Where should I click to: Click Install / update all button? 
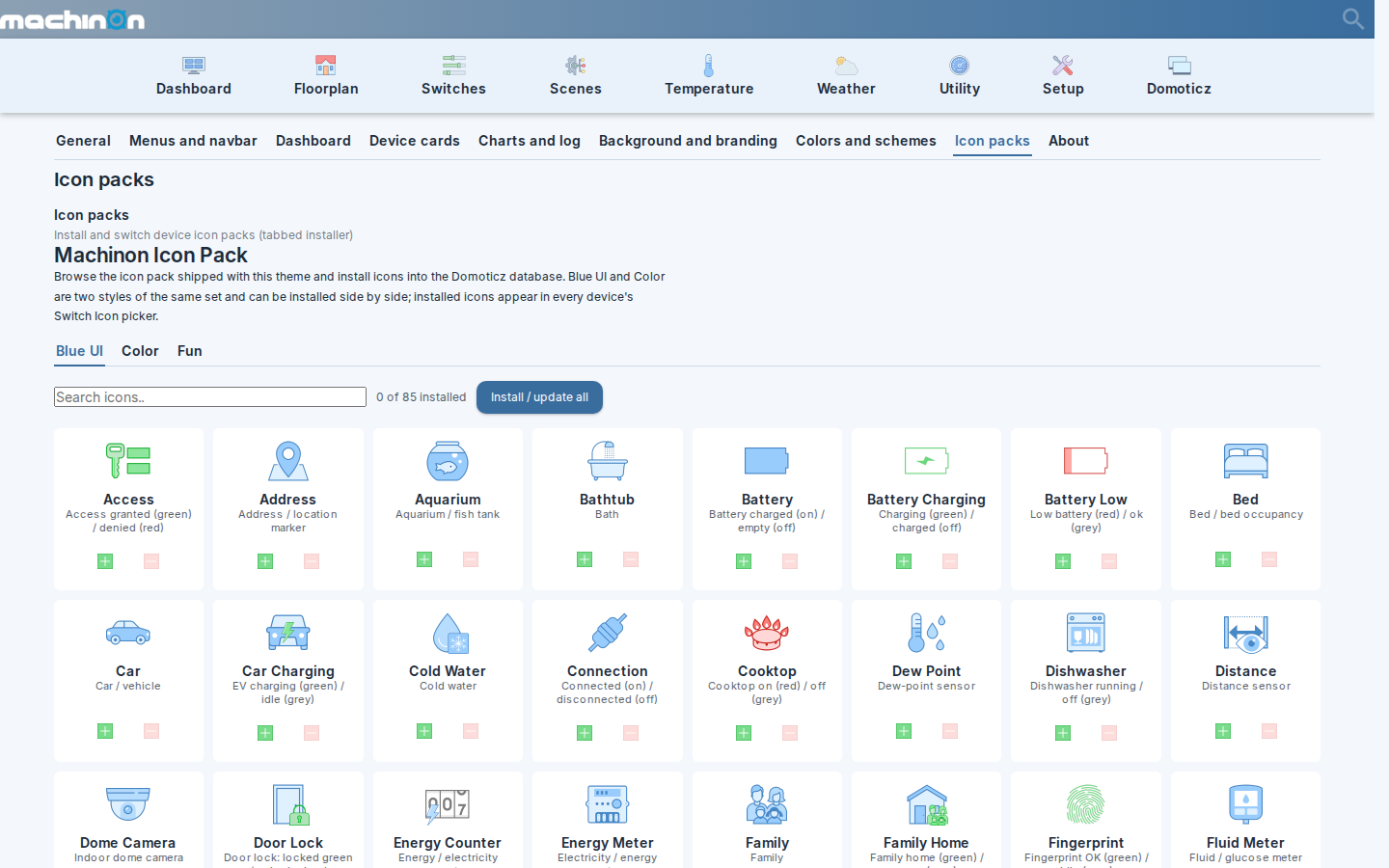539,397
